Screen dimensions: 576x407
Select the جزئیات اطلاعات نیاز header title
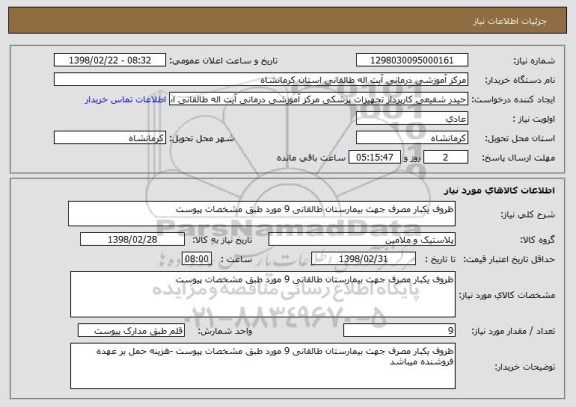[510, 21]
